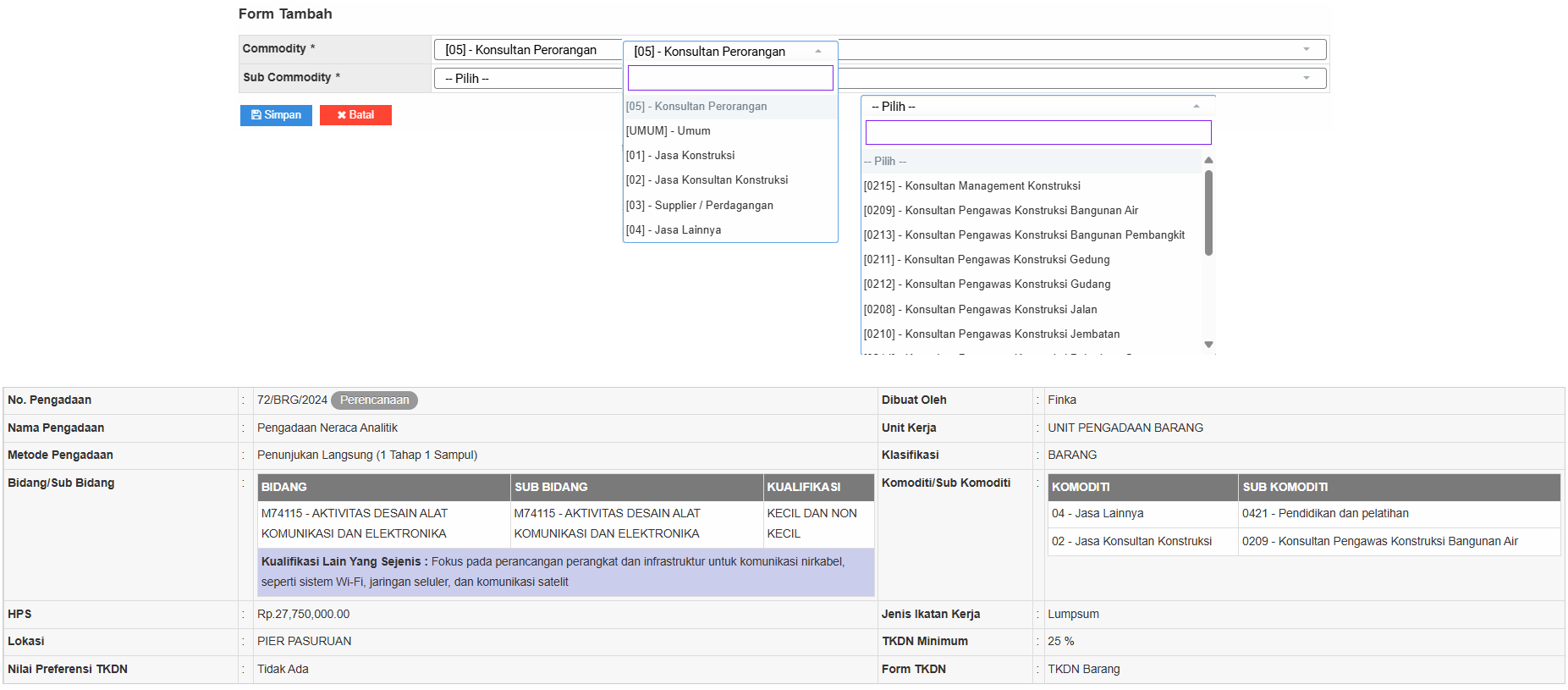
Task: Open the Commodity field's far-right arrow
Action: [1306, 50]
